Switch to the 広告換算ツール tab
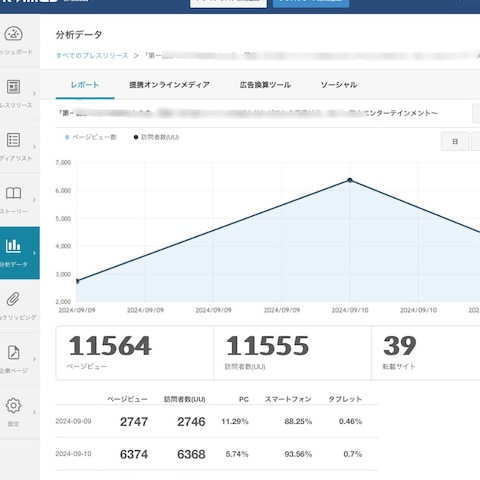The width and height of the screenshot is (480, 480). 265,85
